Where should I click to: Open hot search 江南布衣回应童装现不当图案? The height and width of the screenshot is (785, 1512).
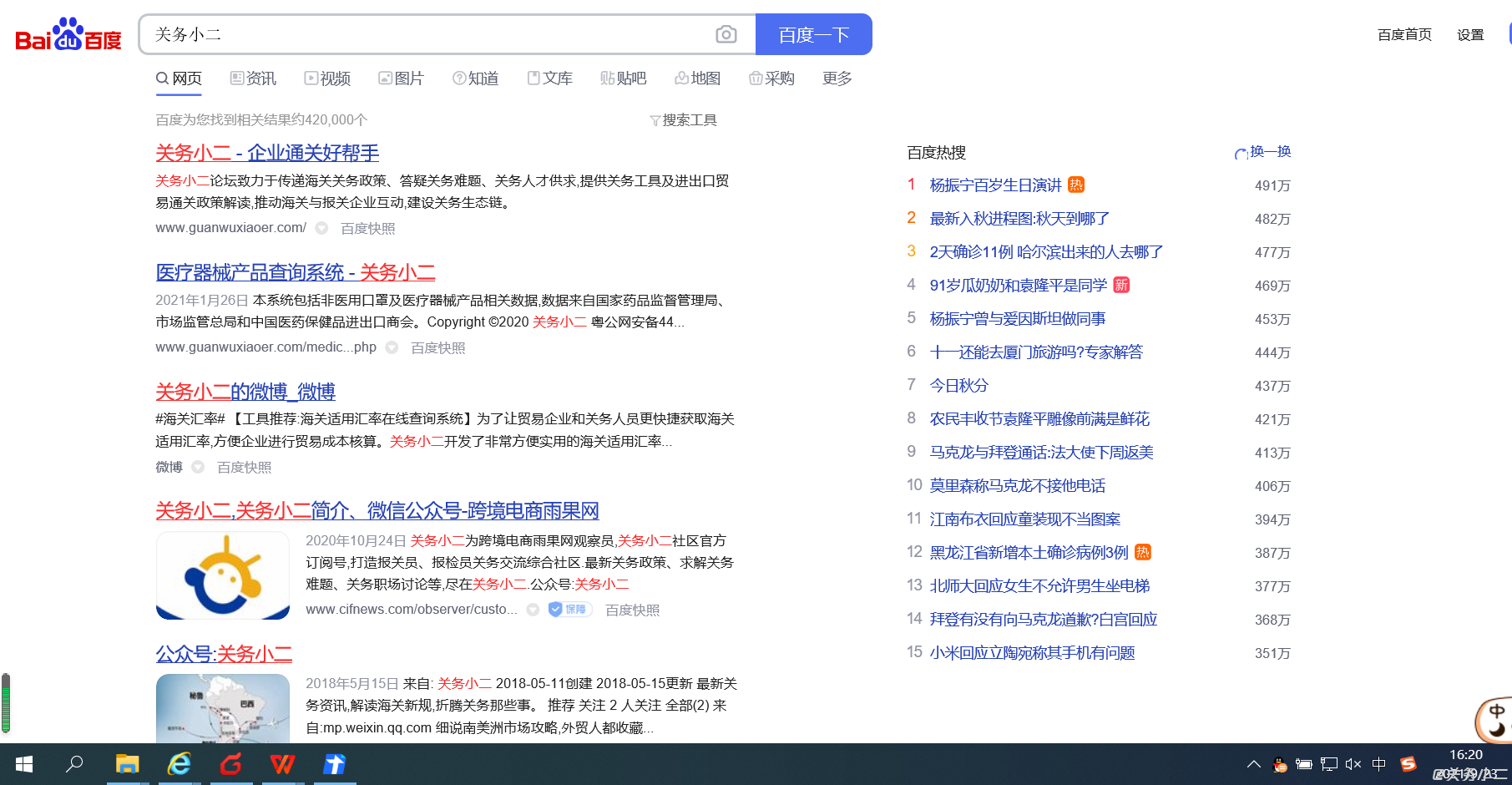point(1025,519)
